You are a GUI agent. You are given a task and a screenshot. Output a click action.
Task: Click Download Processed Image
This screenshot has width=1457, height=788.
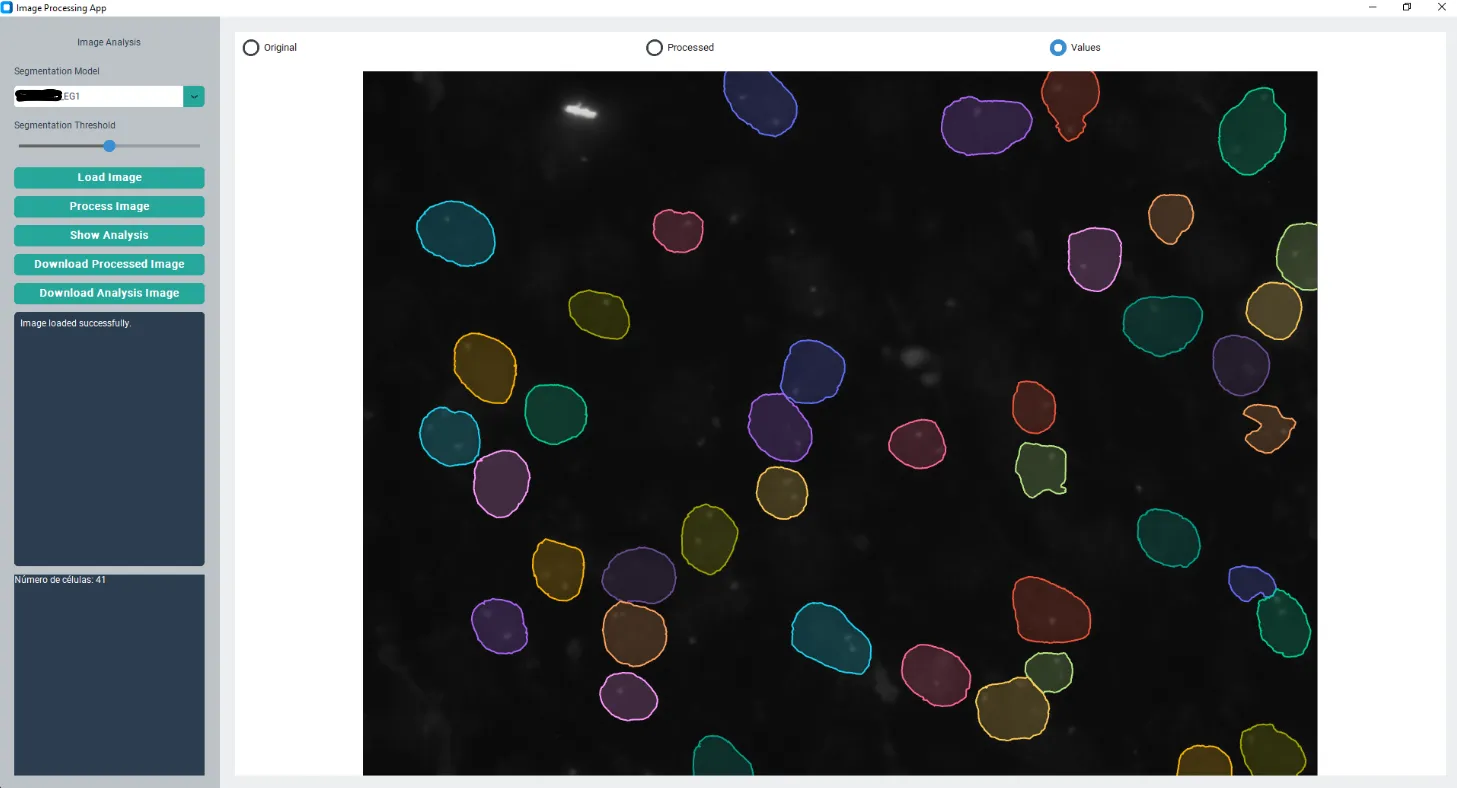109,263
